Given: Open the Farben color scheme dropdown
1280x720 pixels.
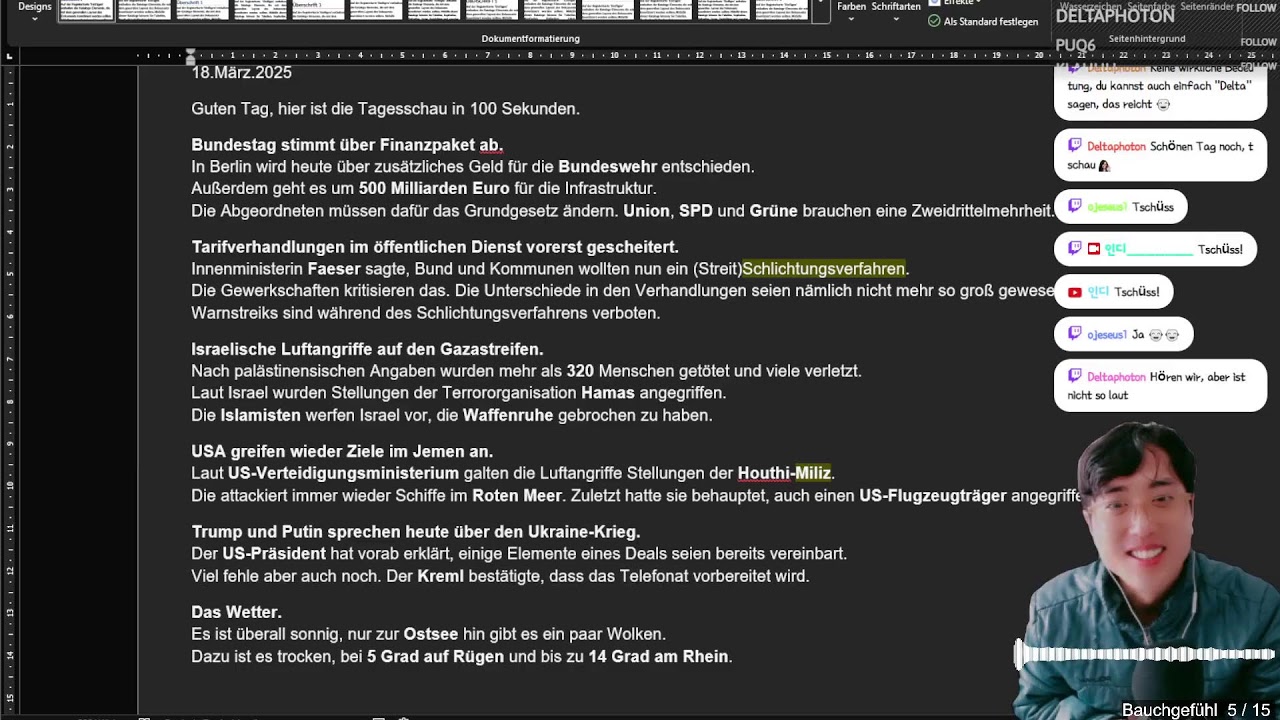Looking at the screenshot, I should 851,10.
